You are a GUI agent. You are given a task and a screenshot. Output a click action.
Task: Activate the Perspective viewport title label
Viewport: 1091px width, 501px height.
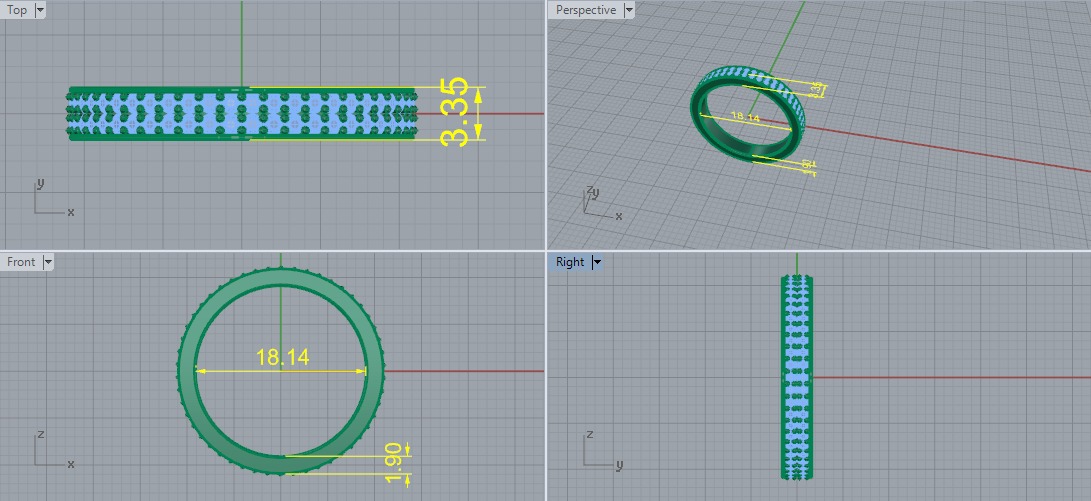(x=586, y=10)
